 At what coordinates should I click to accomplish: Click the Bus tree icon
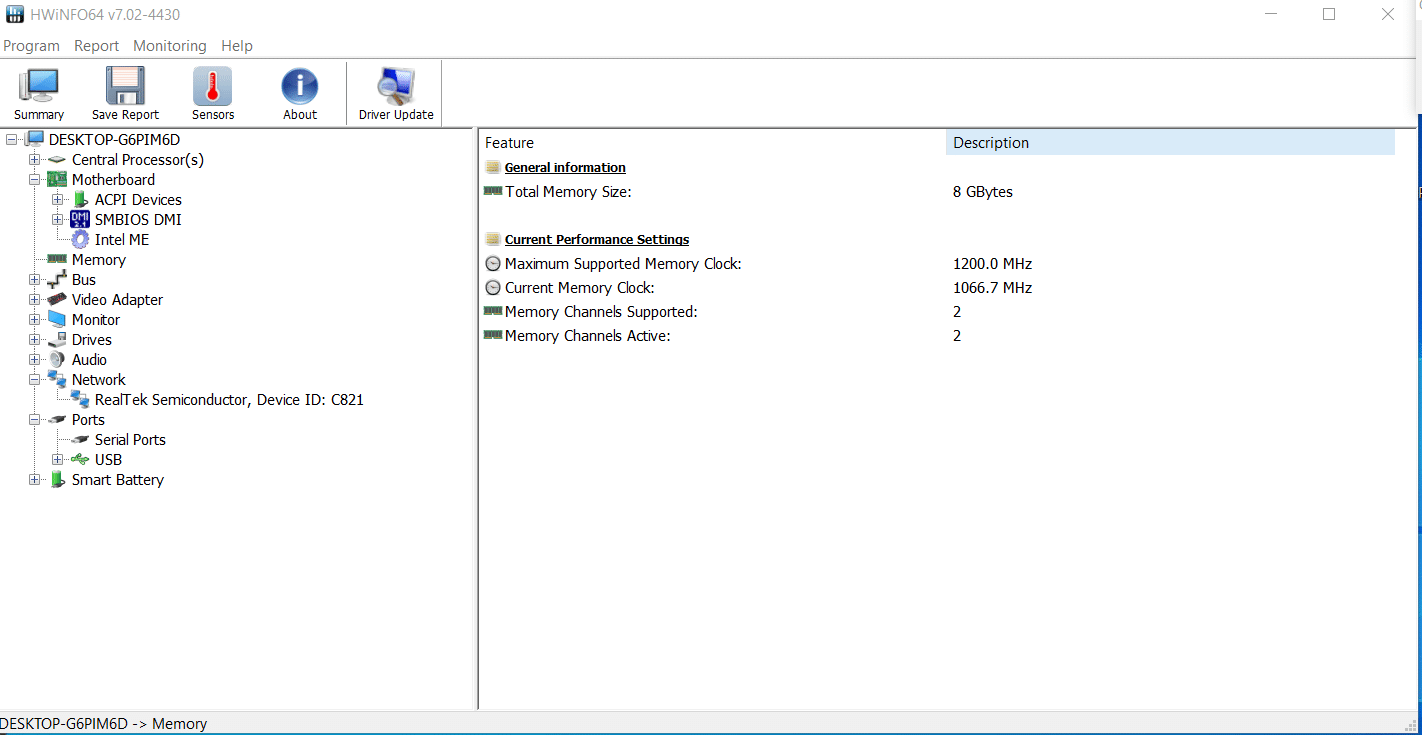click(x=57, y=279)
